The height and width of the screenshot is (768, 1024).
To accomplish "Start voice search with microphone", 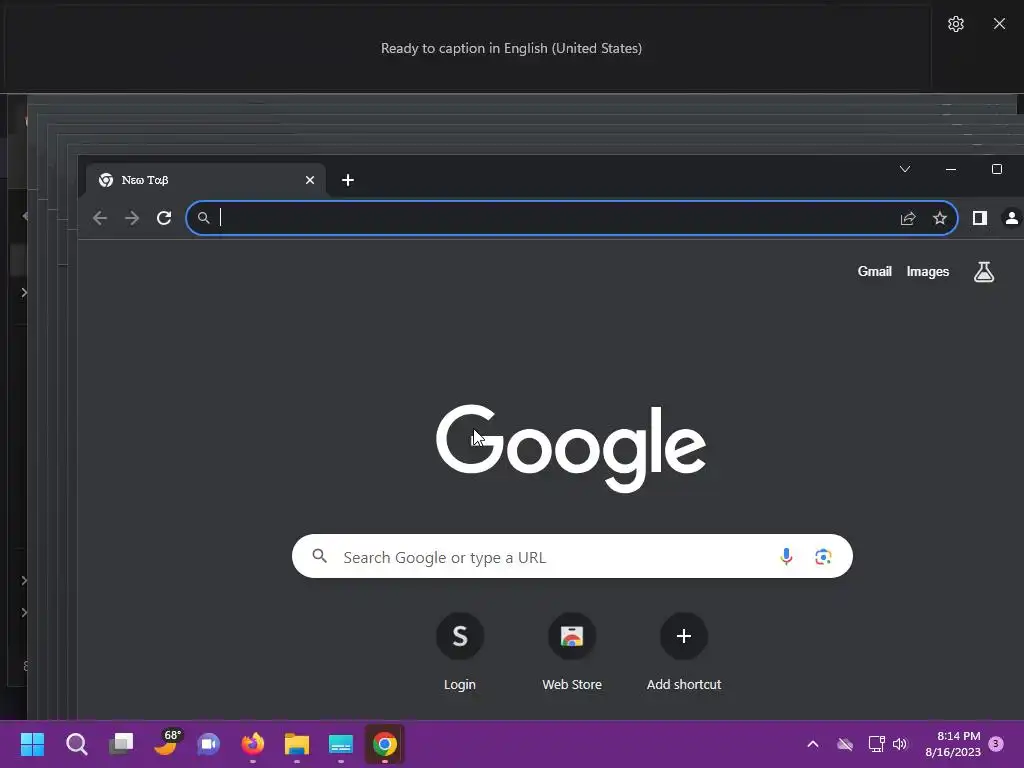I will tap(786, 556).
